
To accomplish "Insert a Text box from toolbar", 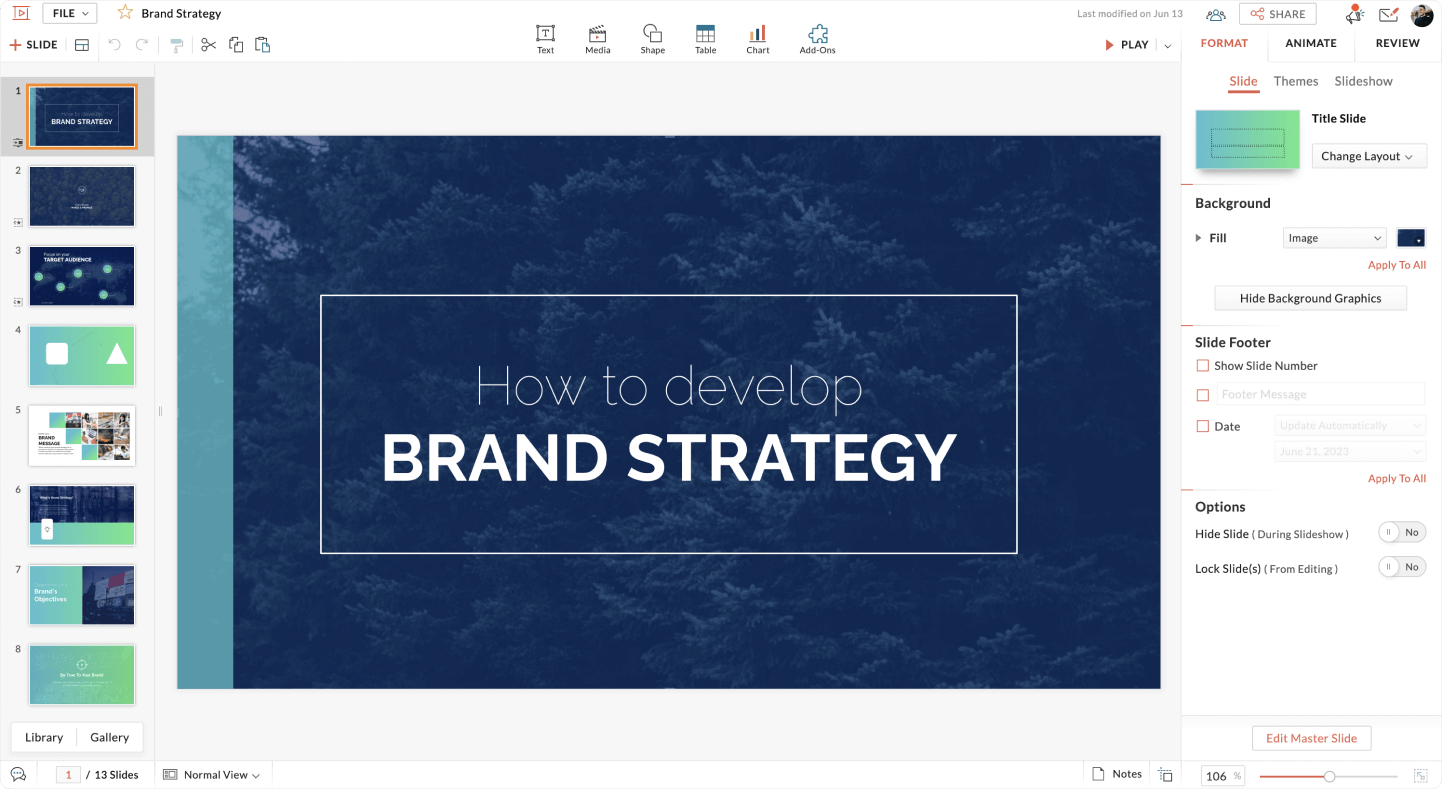I will point(545,38).
